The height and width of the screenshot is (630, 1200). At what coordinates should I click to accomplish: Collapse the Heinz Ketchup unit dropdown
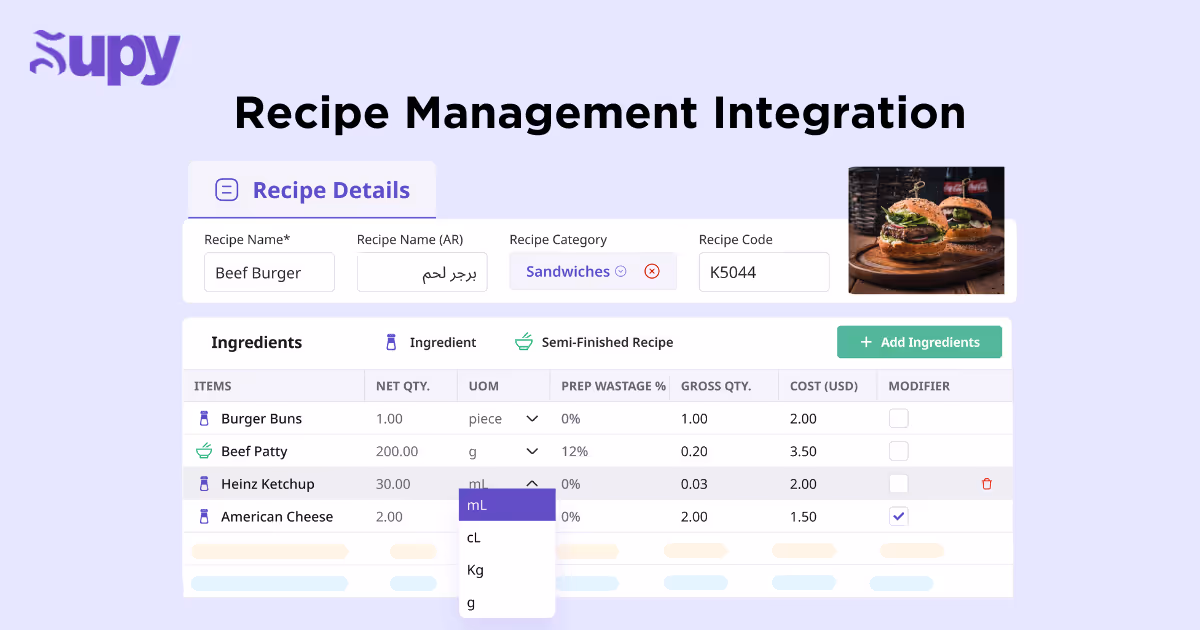(531, 483)
